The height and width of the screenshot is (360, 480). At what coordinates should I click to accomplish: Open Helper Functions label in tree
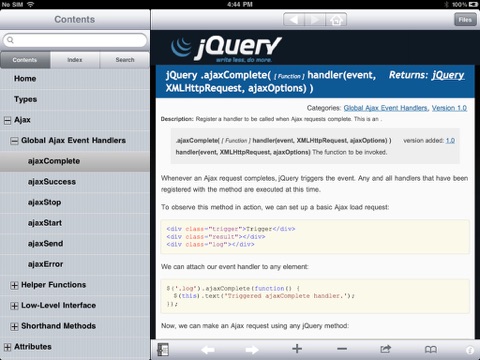(x=54, y=285)
